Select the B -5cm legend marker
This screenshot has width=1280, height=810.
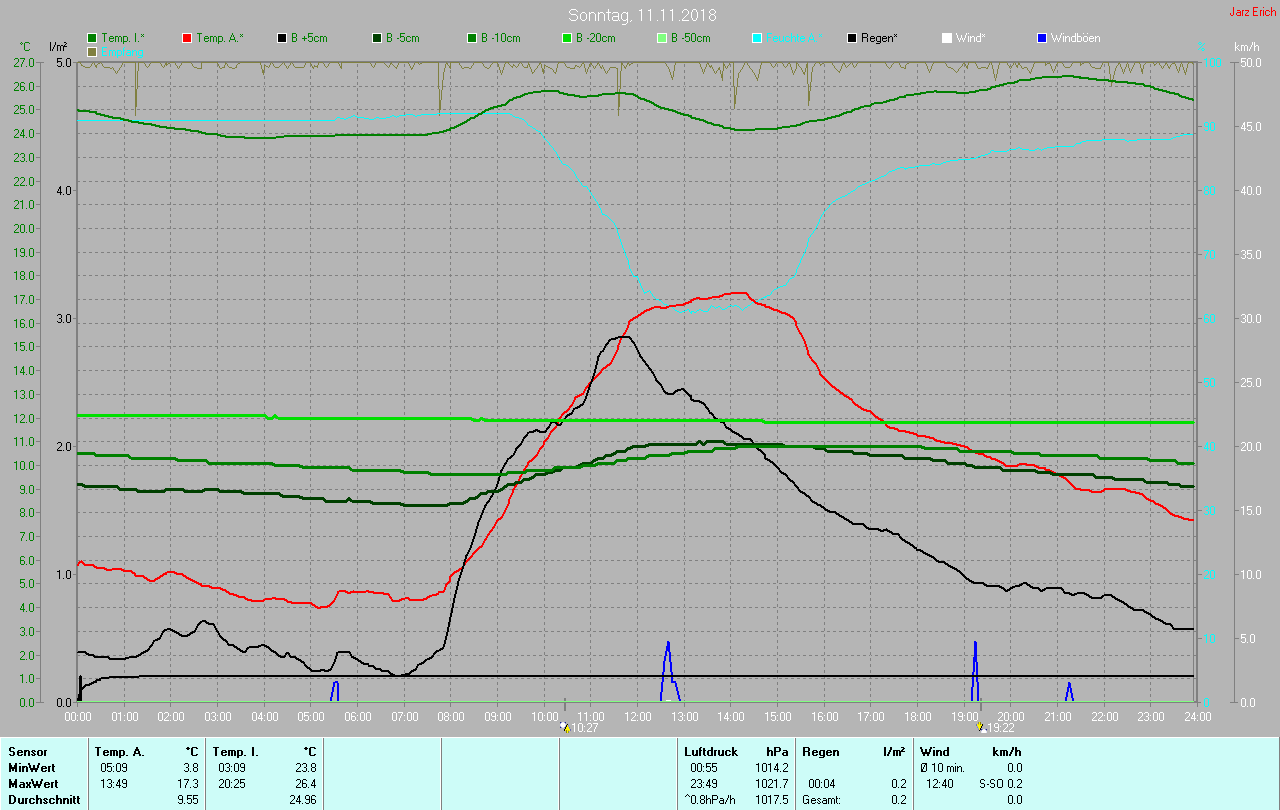click(x=377, y=38)
